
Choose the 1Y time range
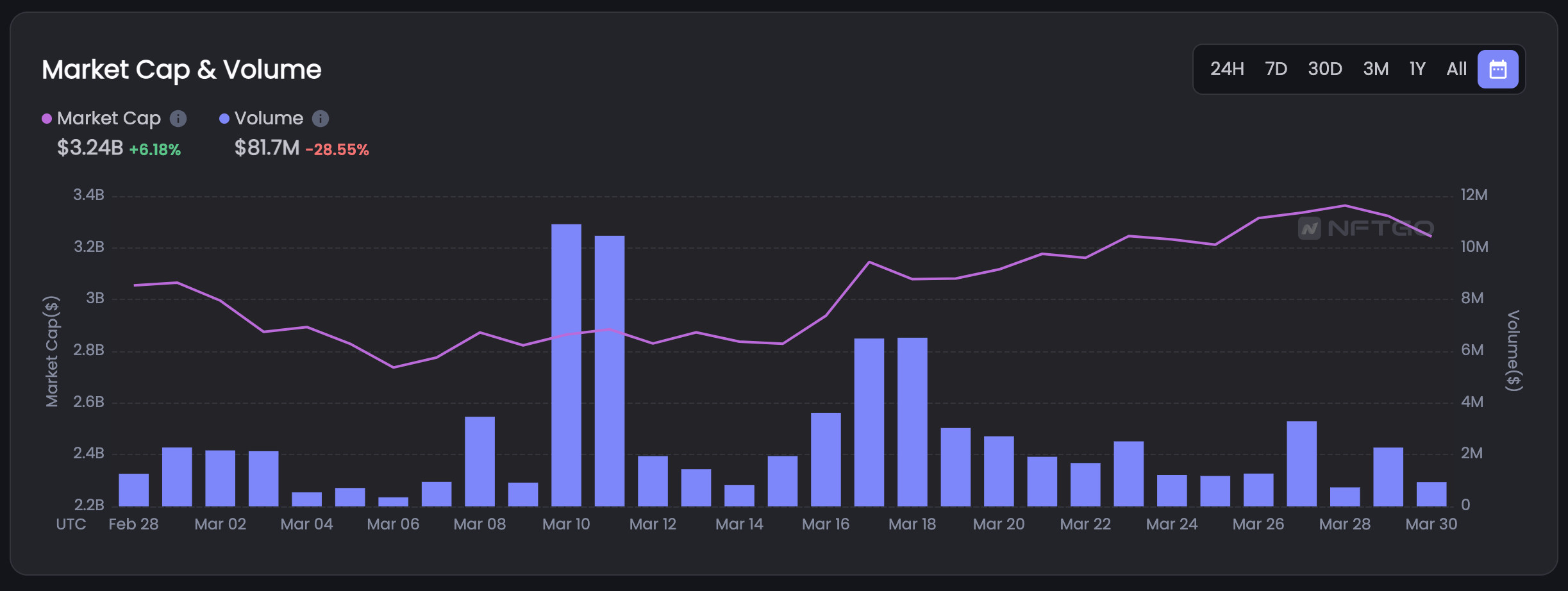pyautogui.click(x=1417, y=69)
